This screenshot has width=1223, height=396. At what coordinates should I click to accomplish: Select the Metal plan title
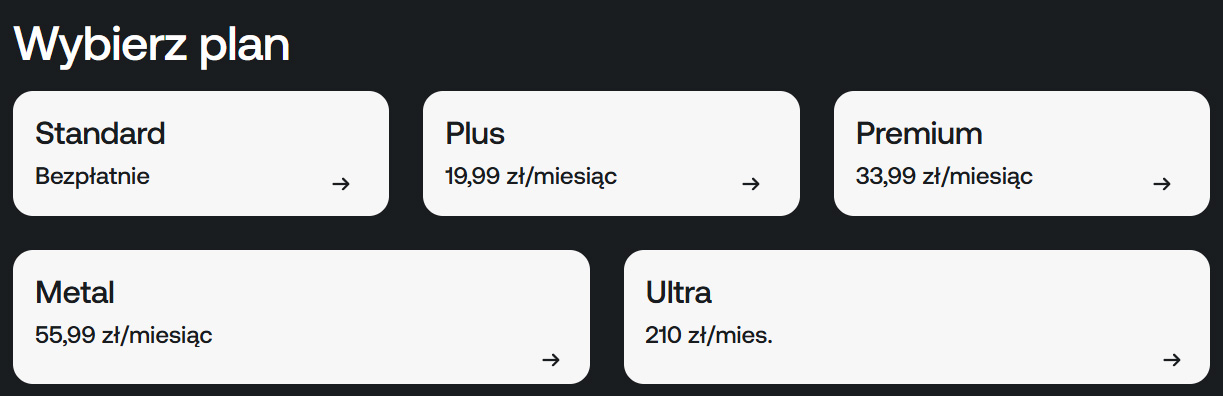[75, 292]
